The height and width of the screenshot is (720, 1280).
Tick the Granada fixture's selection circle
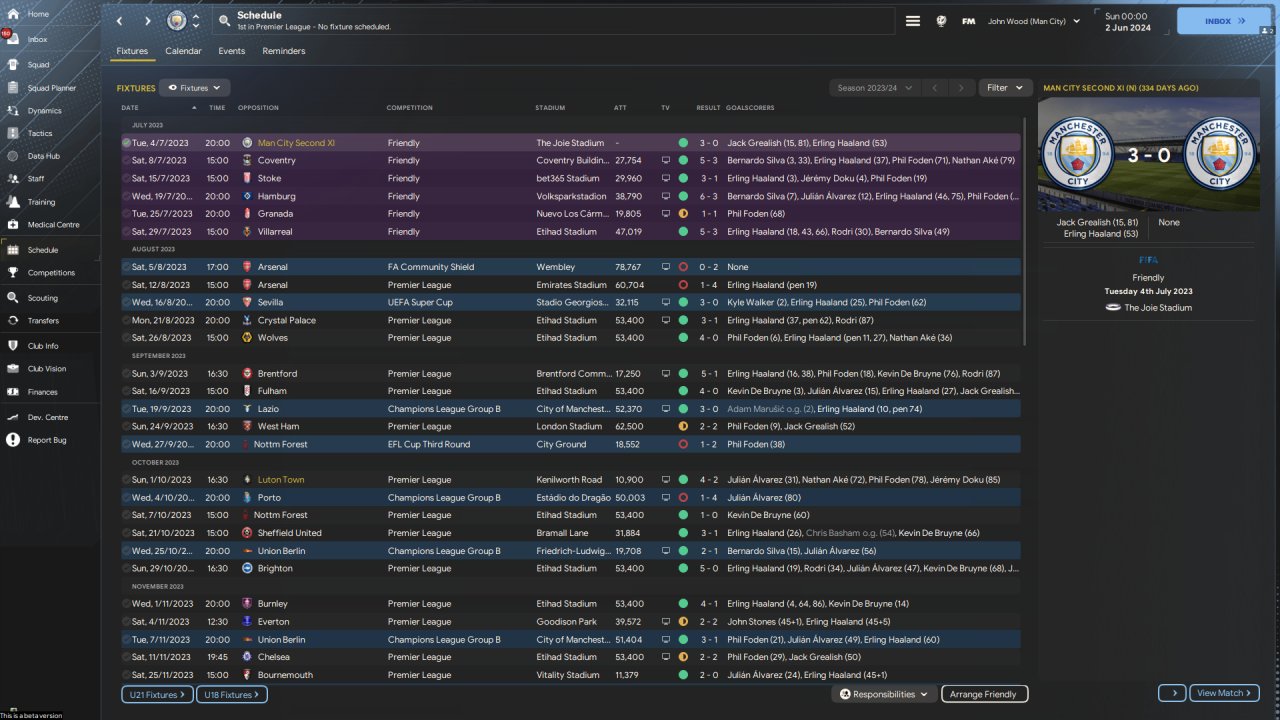pyautogui.click(x=127, y=214)
